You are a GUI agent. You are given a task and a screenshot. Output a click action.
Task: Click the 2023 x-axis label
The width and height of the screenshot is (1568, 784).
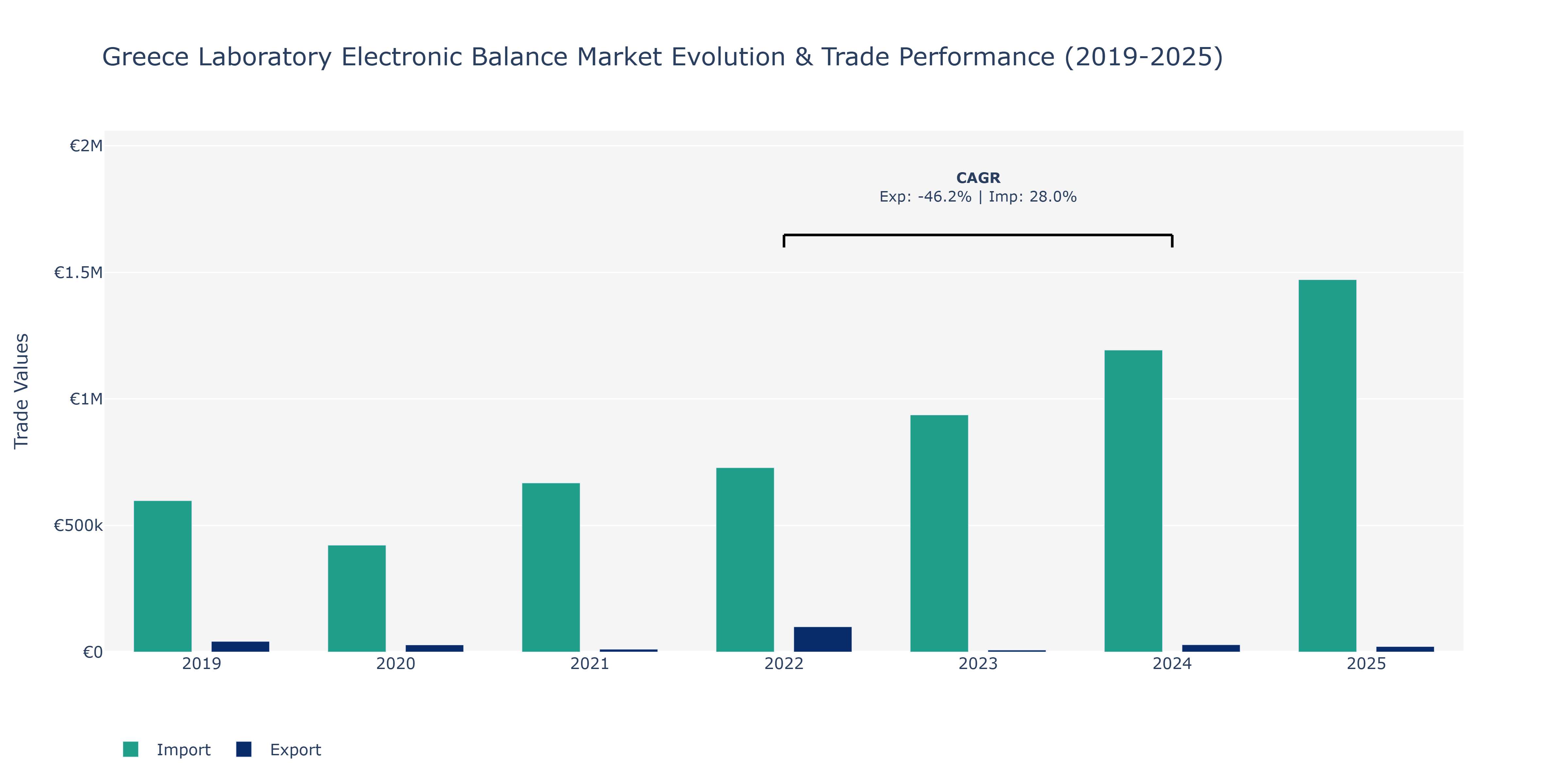[978, 663]
